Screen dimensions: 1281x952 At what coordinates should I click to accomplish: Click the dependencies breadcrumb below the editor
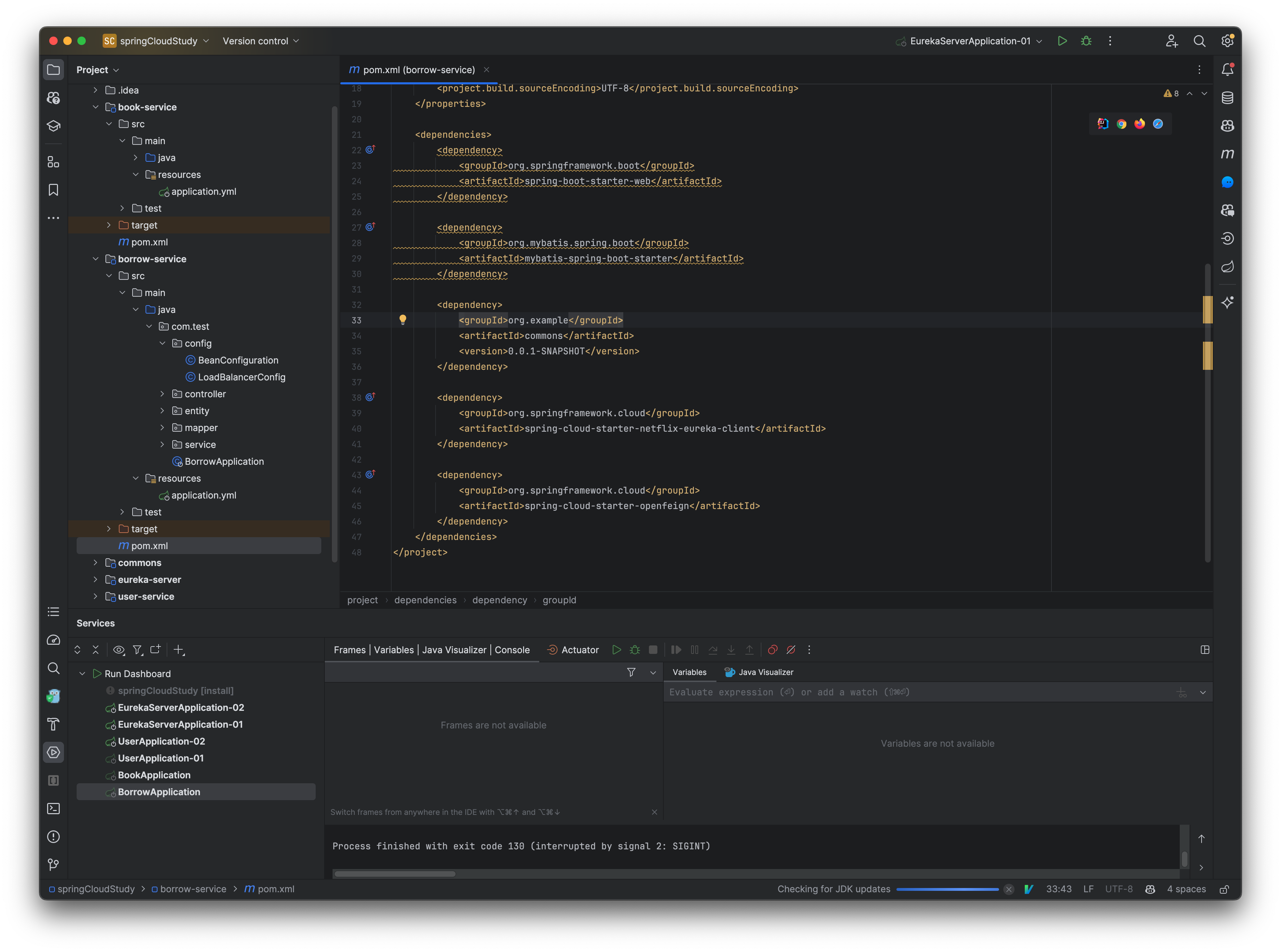tap(425, 600)
